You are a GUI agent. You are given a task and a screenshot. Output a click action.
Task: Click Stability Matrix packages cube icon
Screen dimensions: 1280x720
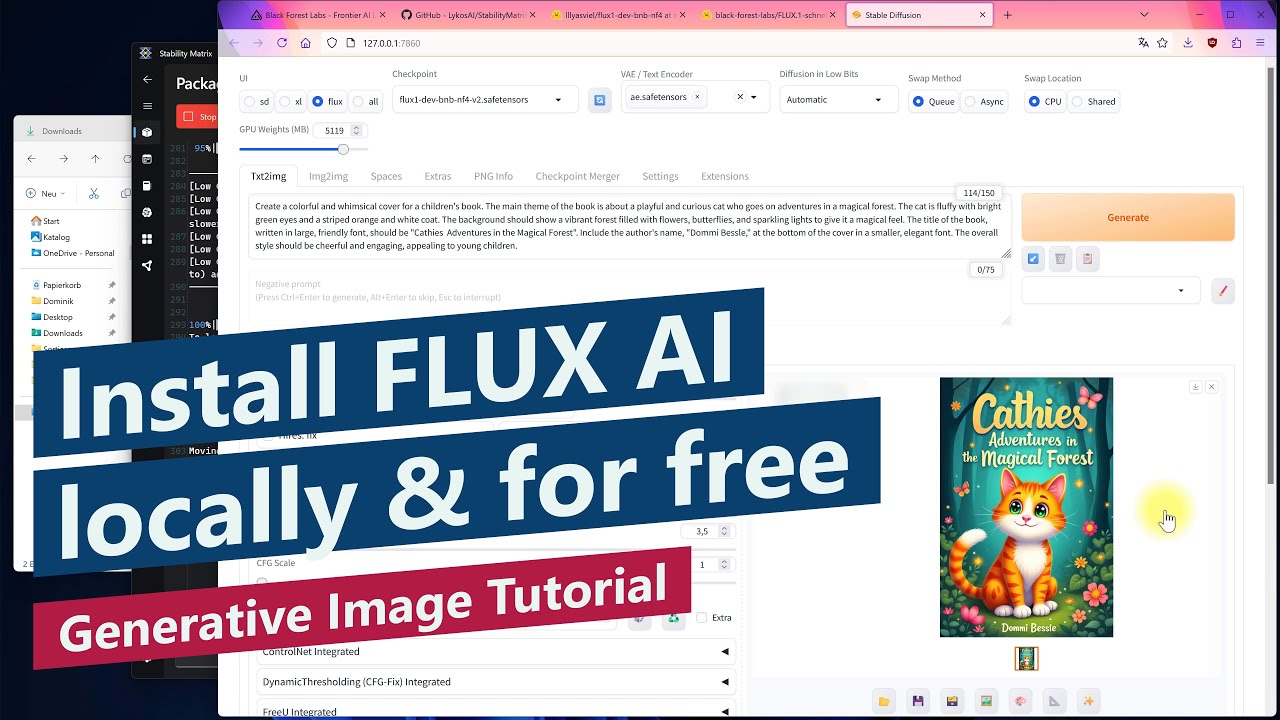(147, 132)
